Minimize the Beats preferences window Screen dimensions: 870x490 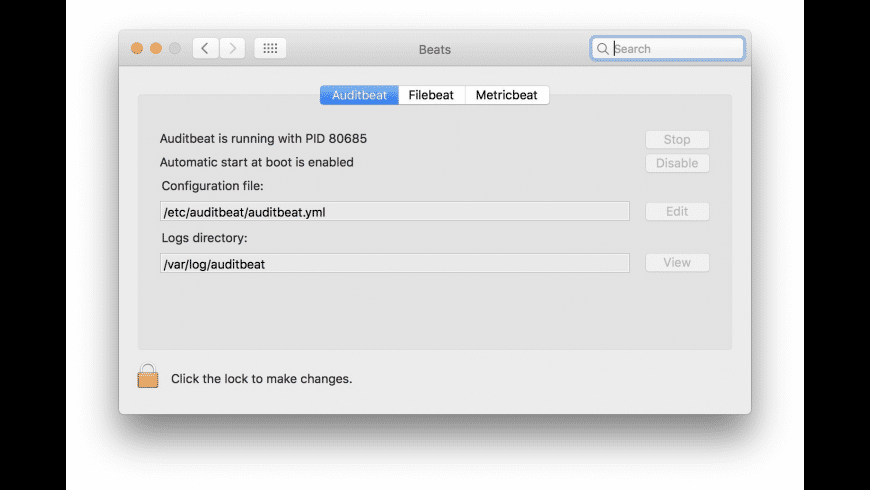click(x=156, y=48)
